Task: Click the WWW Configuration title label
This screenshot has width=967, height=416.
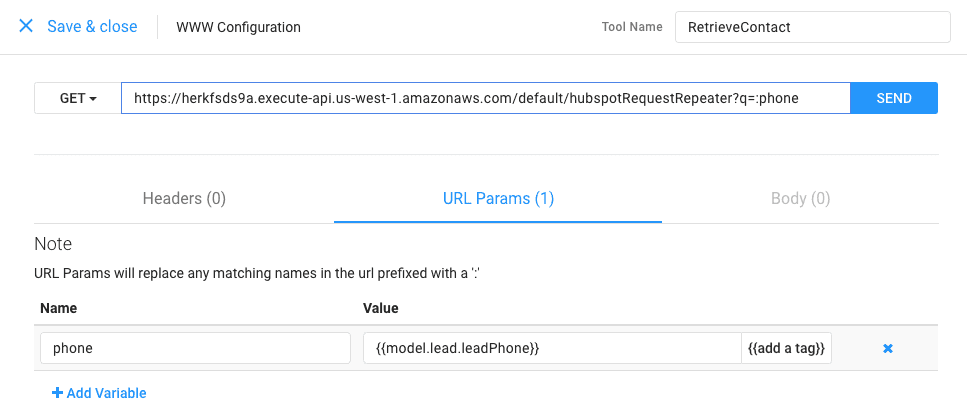Action: click(238, 27)
